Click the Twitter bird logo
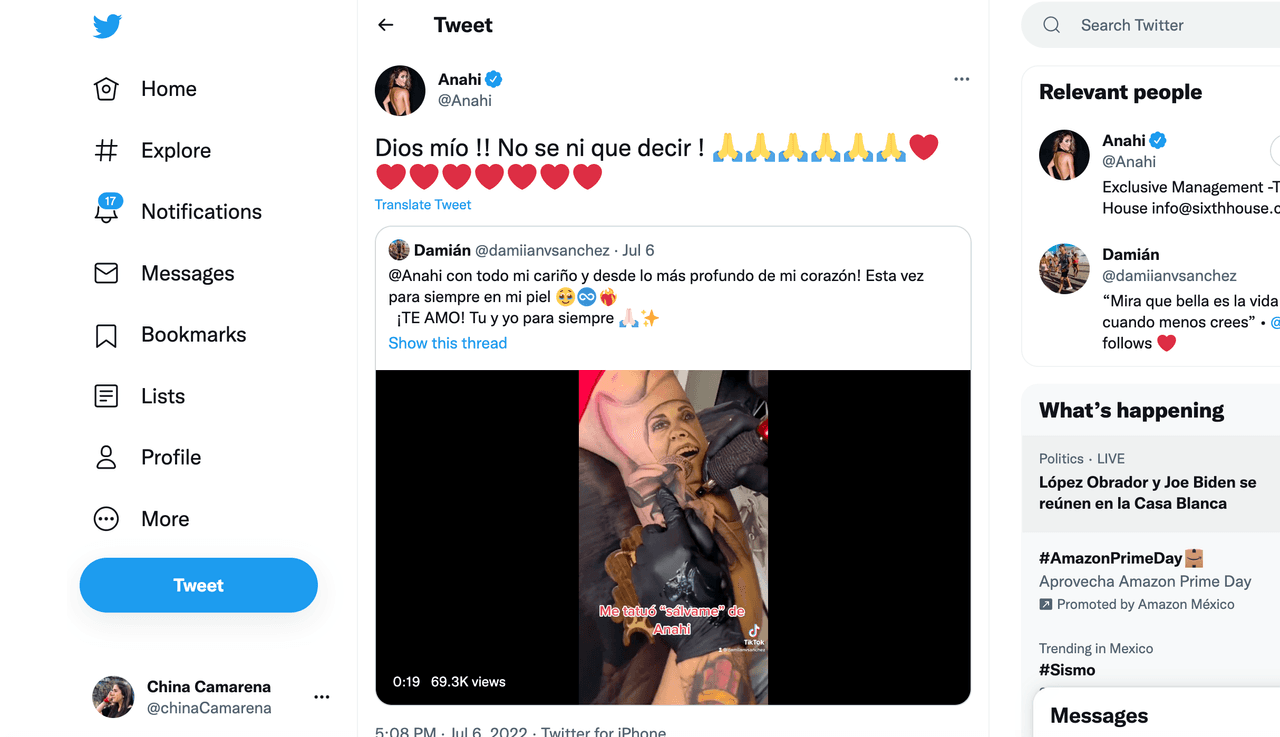Screen dimensions: 1280x737 [107, 26]
